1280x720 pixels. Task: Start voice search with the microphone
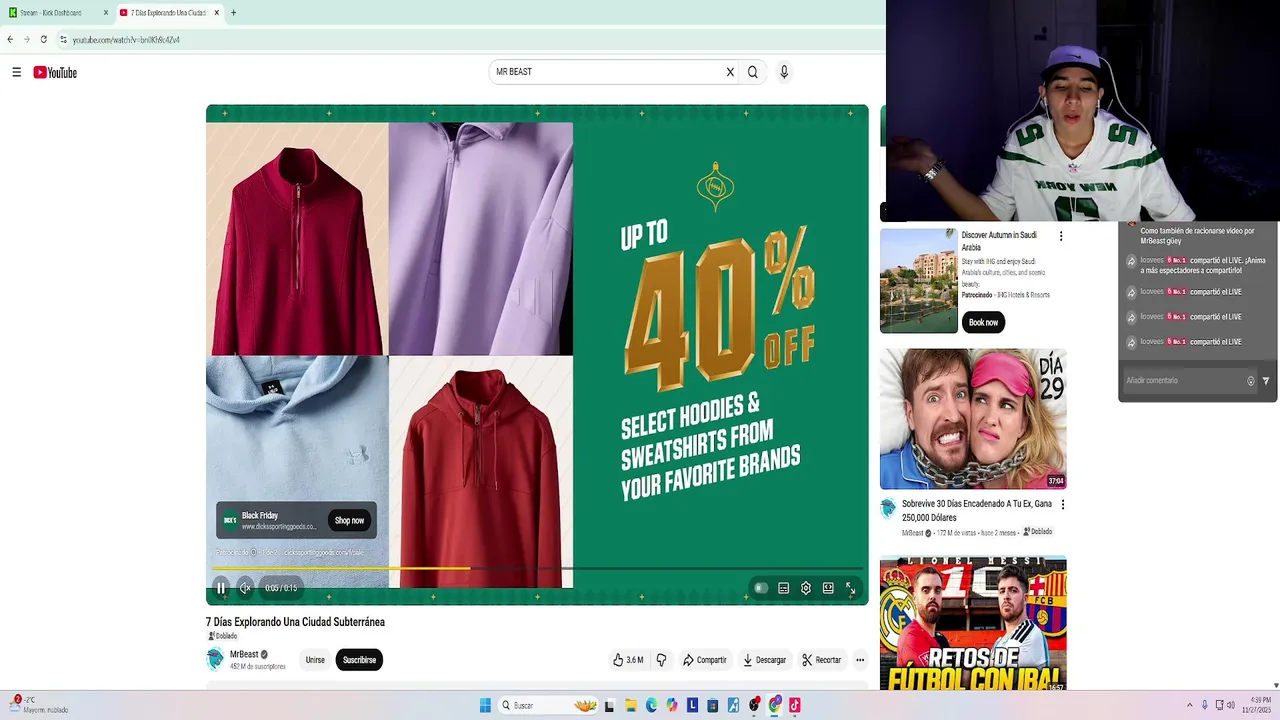click(784, 72)
